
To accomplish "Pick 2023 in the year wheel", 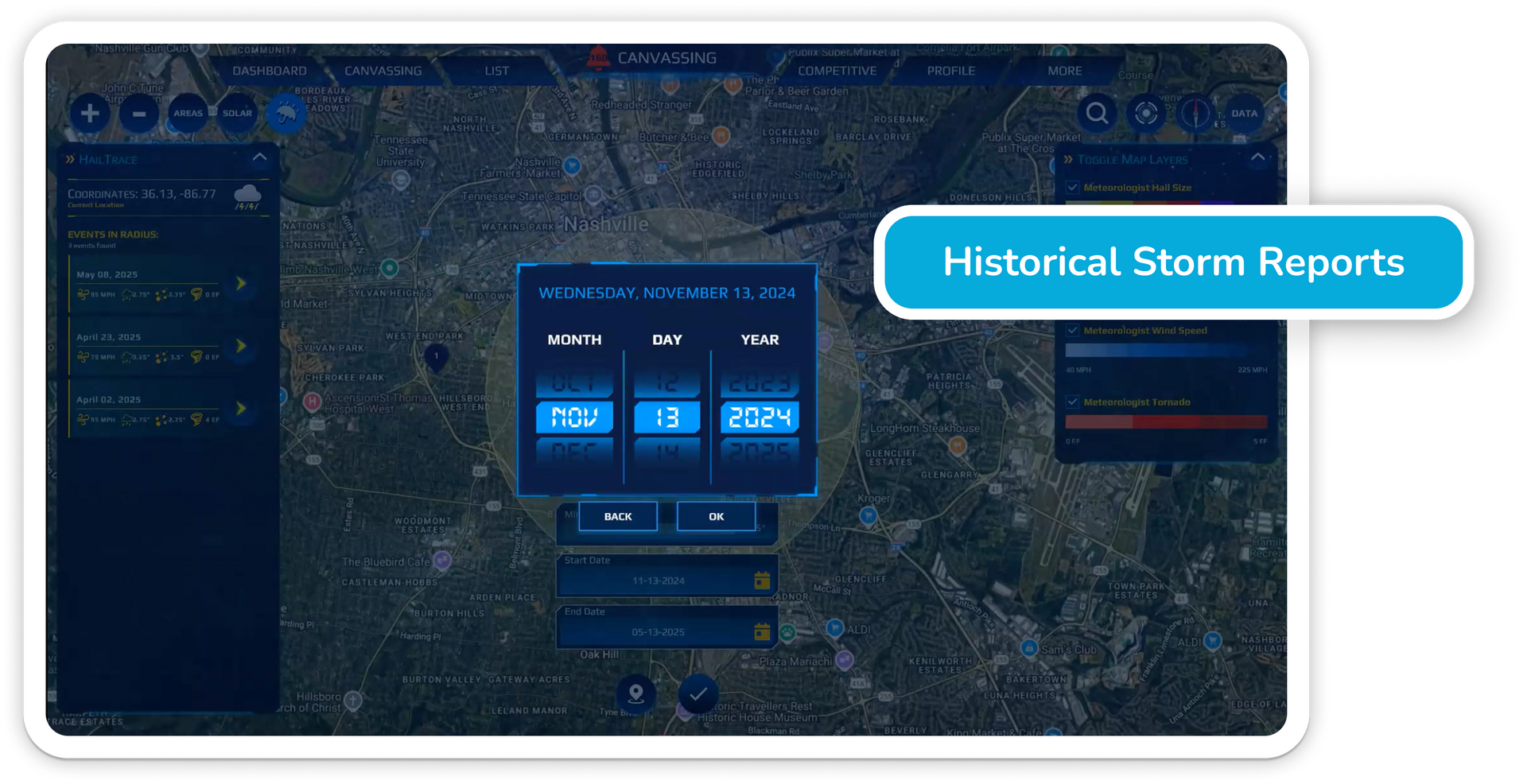I will [760, 383].
